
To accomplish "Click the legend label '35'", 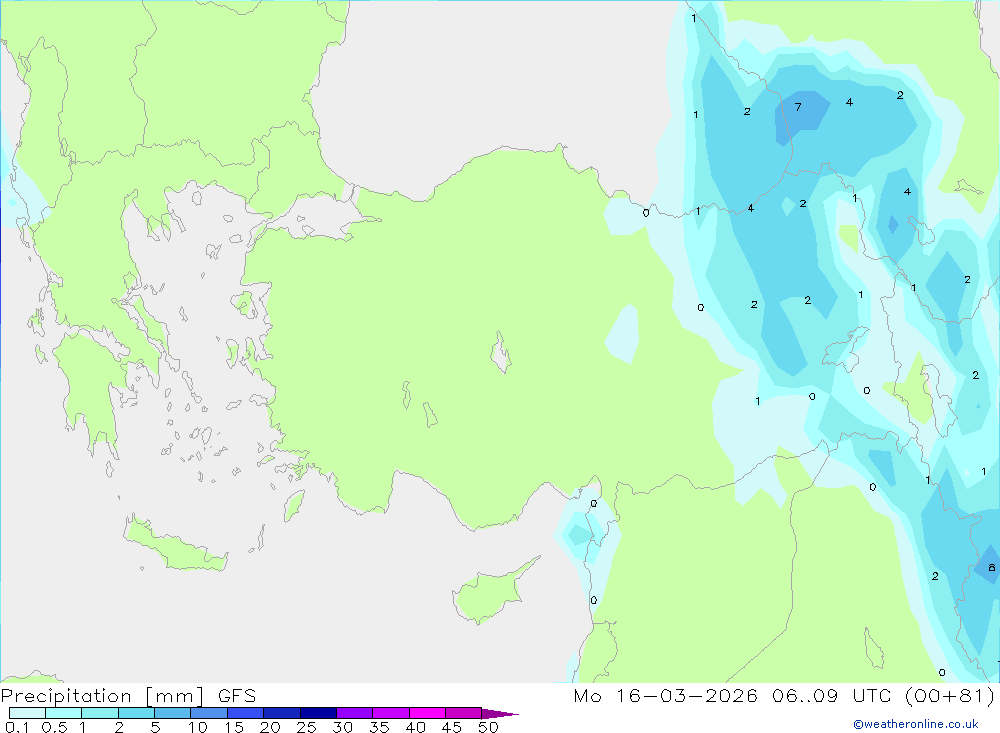I will tap(379, 727).
